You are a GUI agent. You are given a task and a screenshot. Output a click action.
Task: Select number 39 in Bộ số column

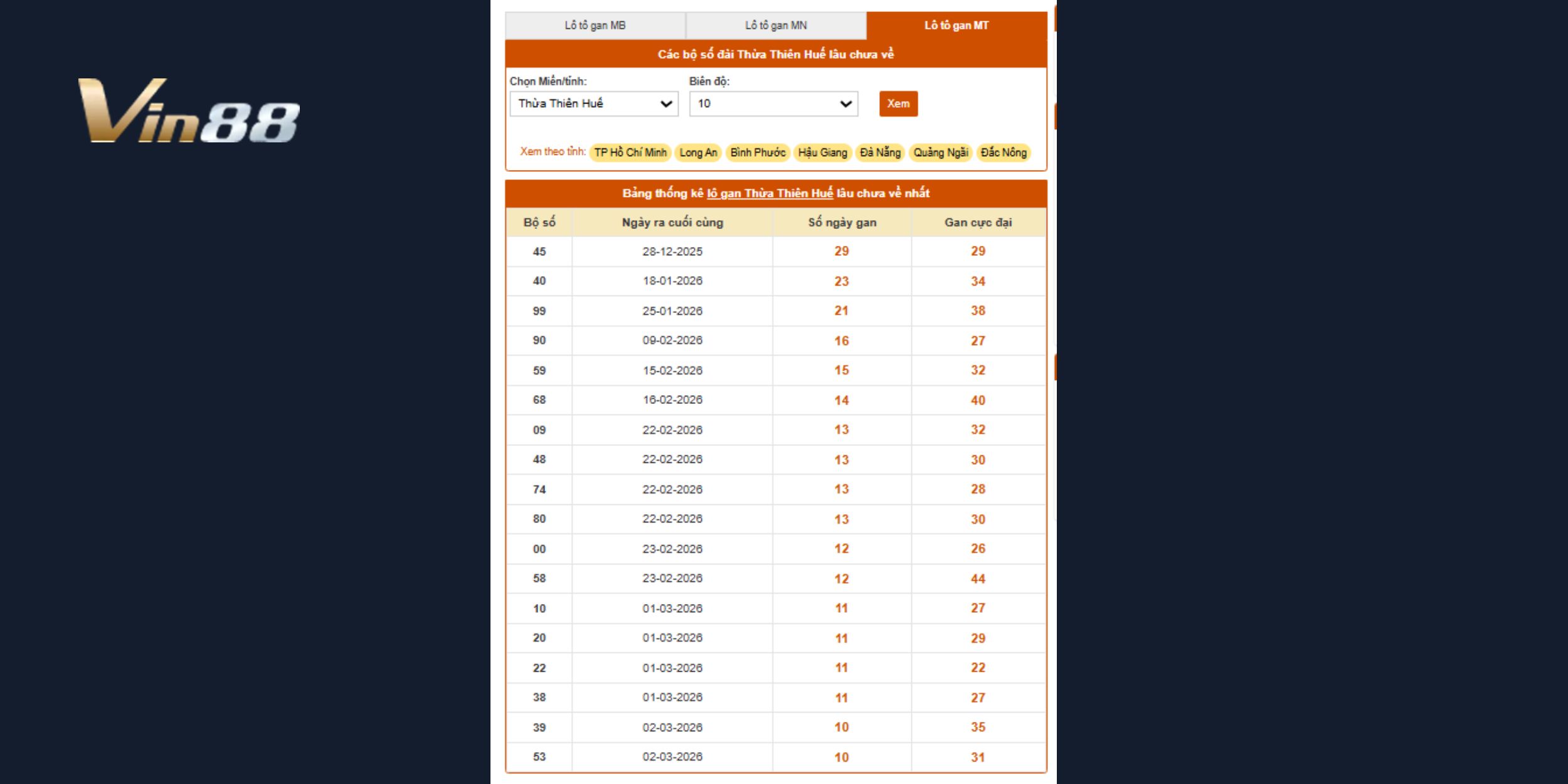(539, 728)
